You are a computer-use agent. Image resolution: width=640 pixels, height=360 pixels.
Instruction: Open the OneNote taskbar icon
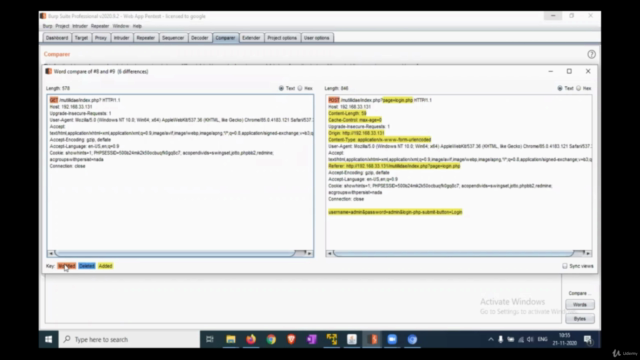click(311, 339)
